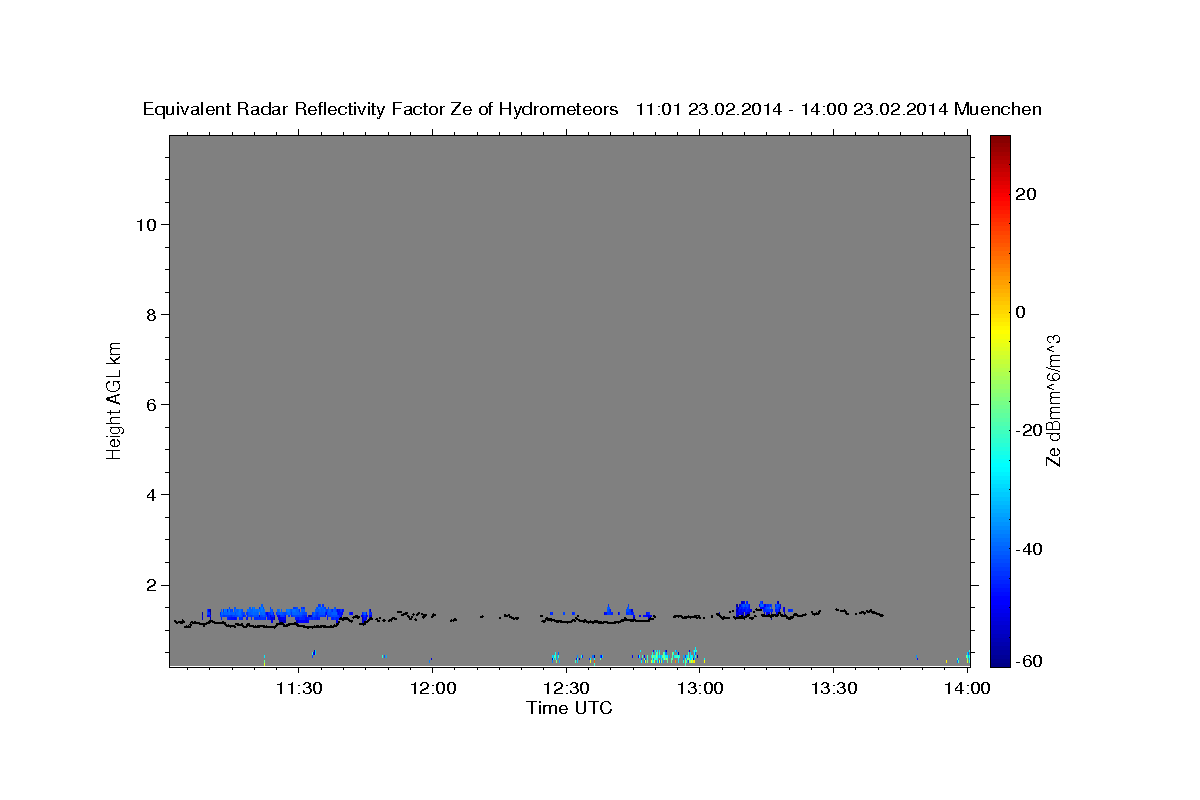Screen dimensions: 1200x800
Task: Select the 11:30 time tick label
Action: pos(298,688)
